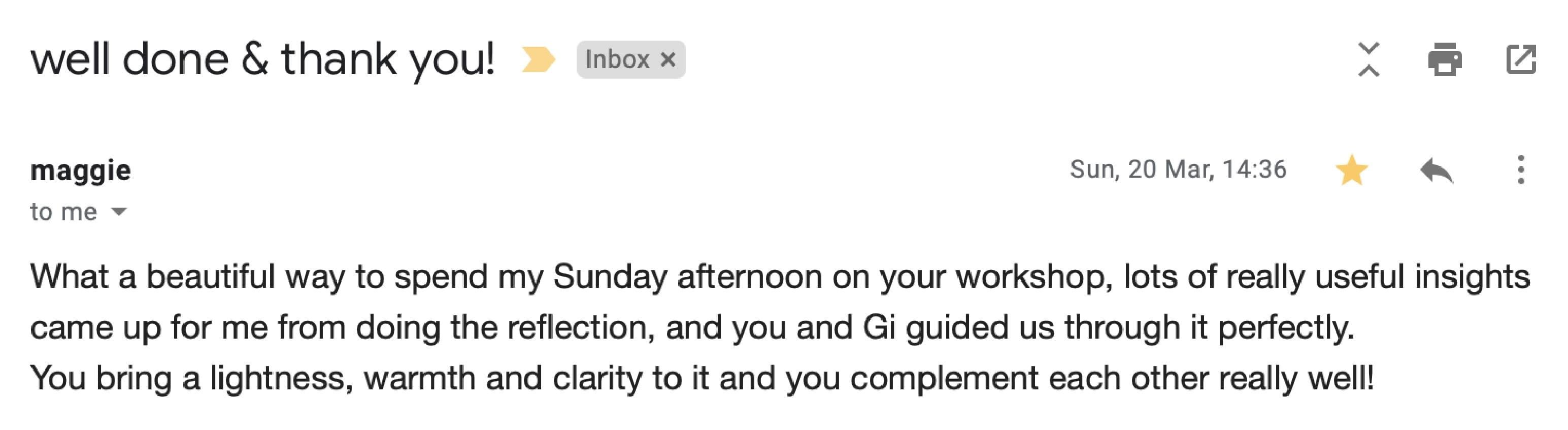Click the line starting 'came up for me'
The image size is (1568, 430).
click(x=691, y=327)
